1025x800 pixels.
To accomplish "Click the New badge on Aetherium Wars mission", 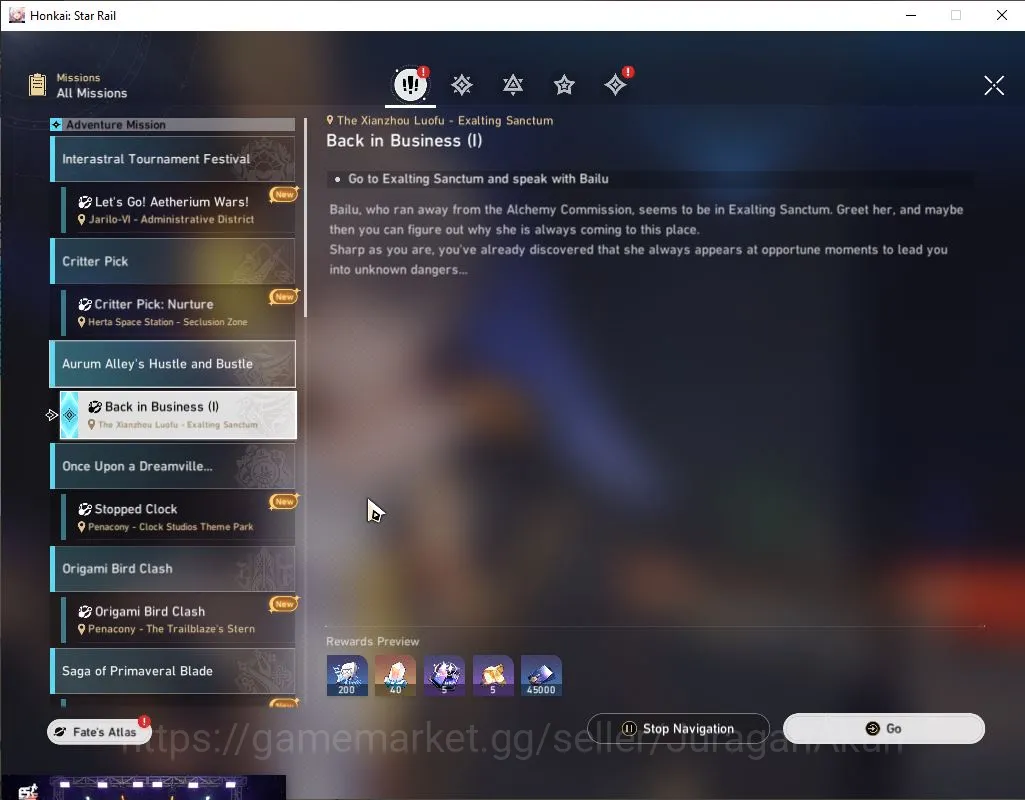I will coord(284,194).
